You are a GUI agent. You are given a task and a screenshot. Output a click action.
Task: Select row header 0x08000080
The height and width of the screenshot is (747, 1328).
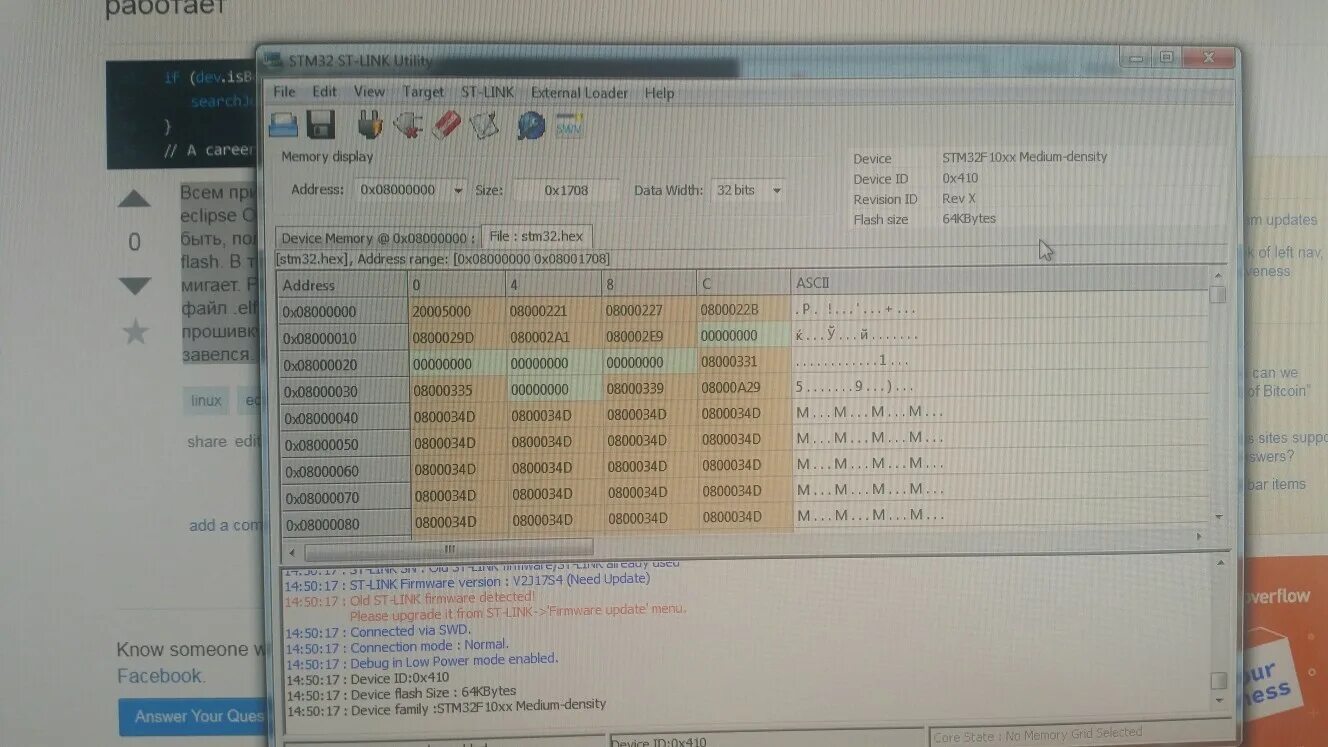pyautogui.click(x=346, y=524)
